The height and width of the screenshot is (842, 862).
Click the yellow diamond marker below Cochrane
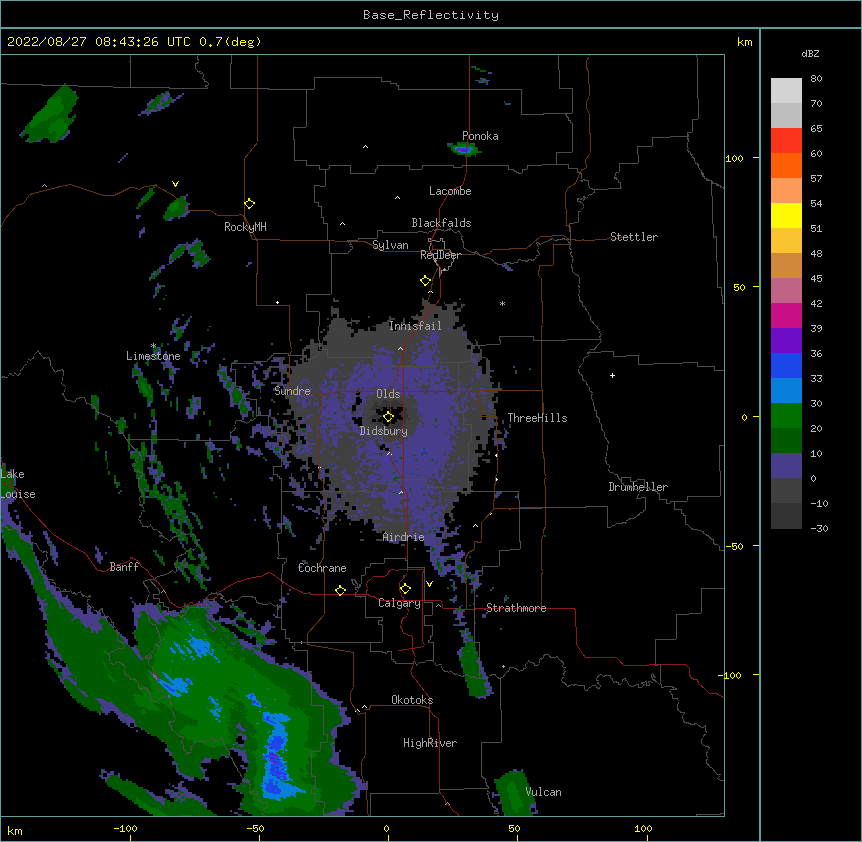coord(340,590)
